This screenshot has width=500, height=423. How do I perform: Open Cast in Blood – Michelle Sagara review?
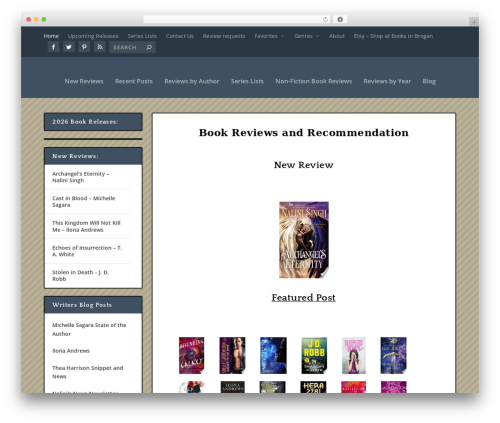[84, 201]
